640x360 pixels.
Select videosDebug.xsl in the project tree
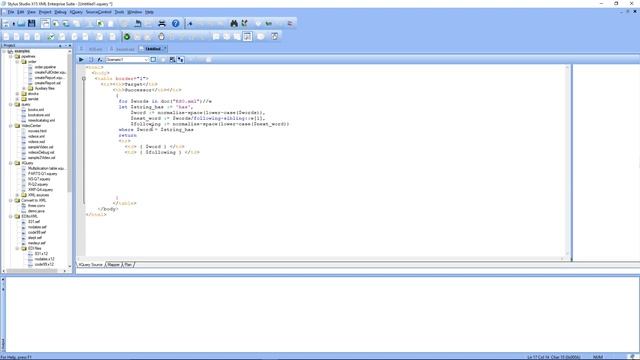click(41, 152)
